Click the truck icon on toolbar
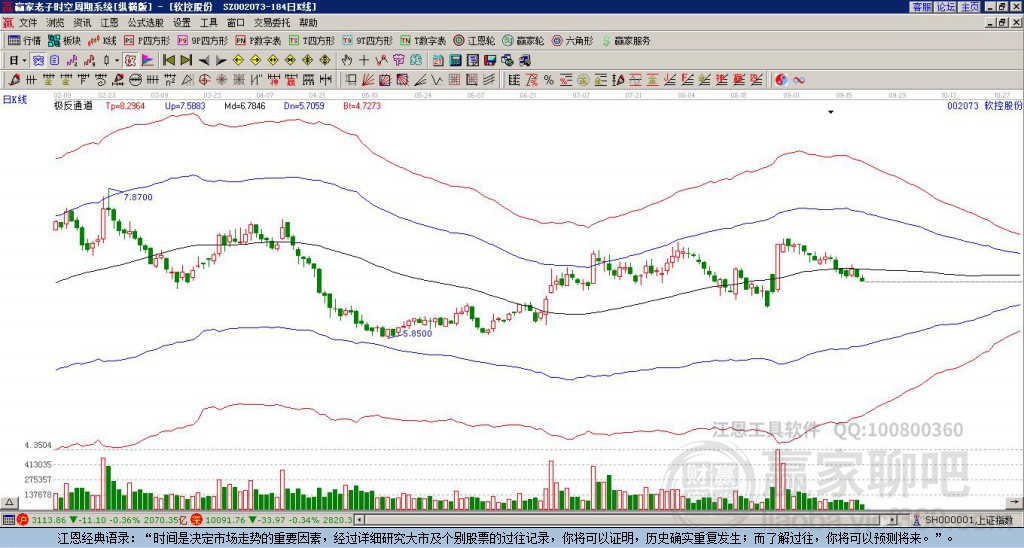The width and height of the screenshot is (1024, 548). (524, 60)
